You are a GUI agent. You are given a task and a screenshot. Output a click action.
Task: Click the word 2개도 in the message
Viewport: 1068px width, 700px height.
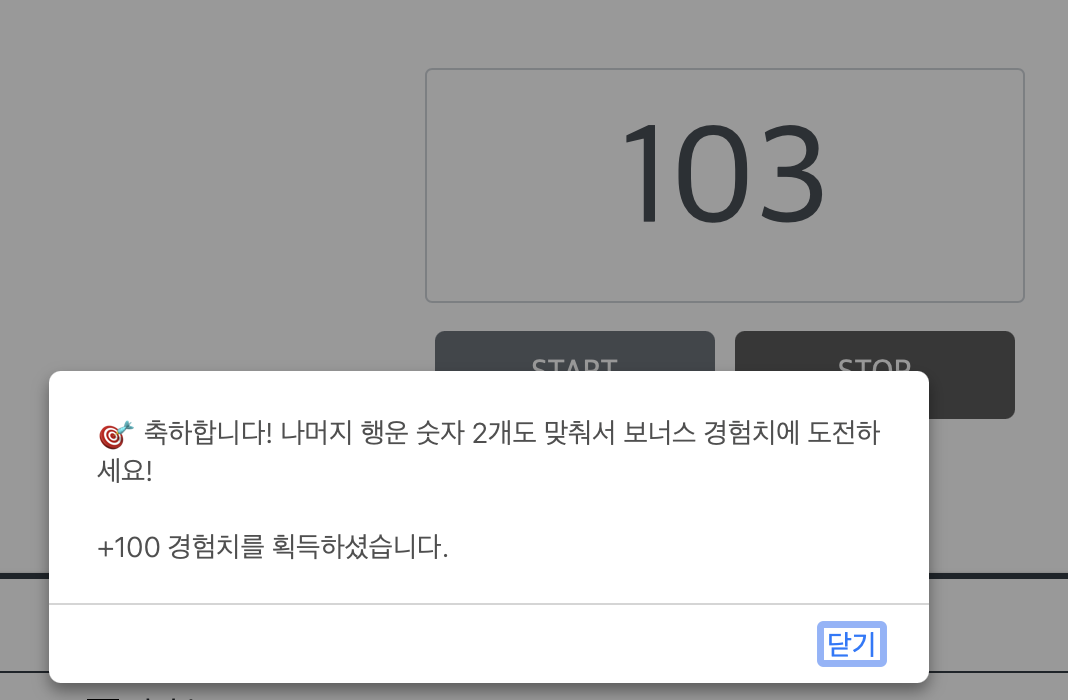(x=504, y=433)
